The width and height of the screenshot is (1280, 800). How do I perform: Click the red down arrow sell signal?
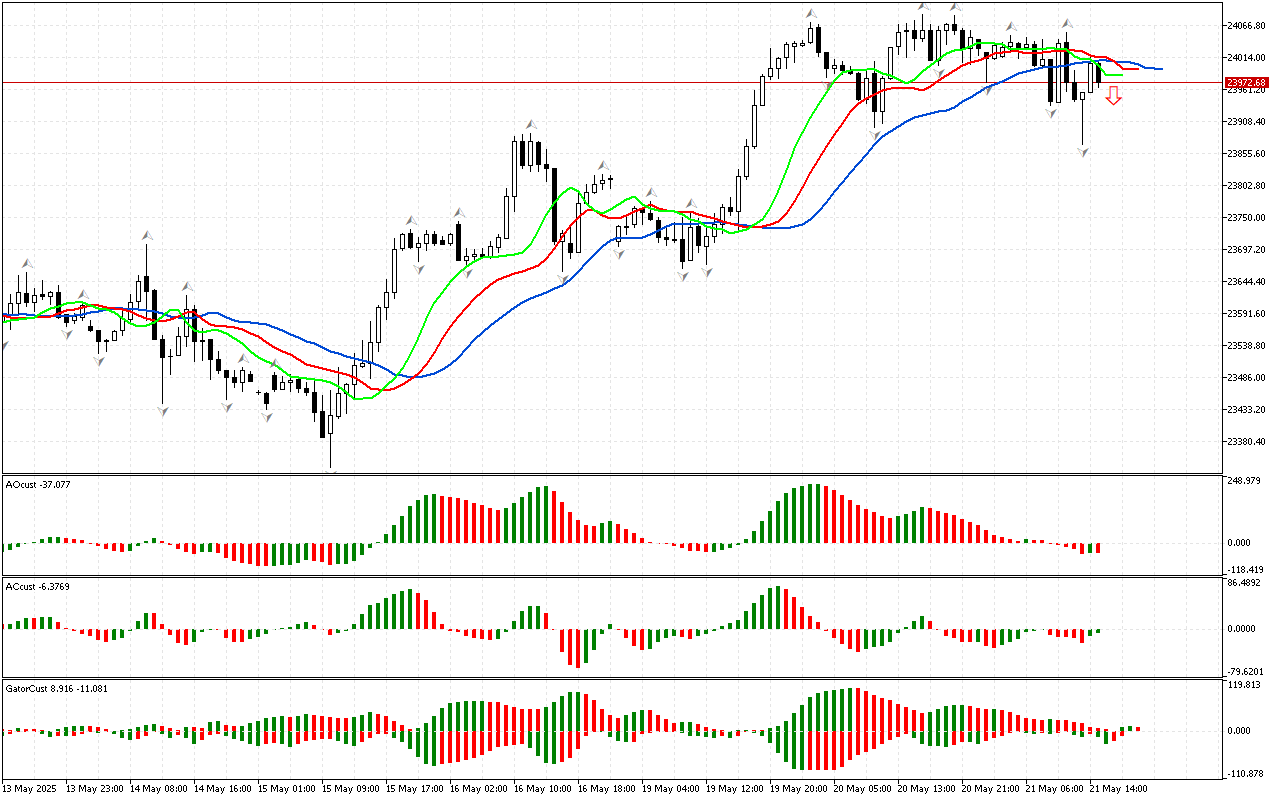1113,96
